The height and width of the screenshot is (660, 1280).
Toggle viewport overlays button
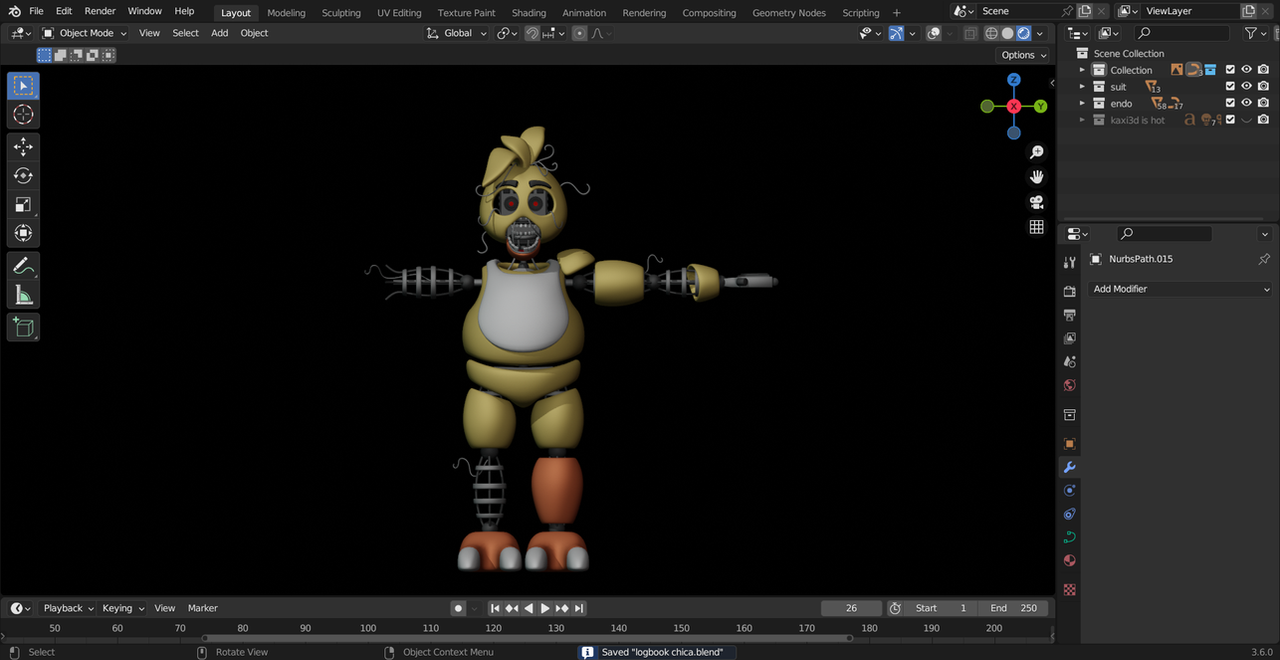coord(933,33)
